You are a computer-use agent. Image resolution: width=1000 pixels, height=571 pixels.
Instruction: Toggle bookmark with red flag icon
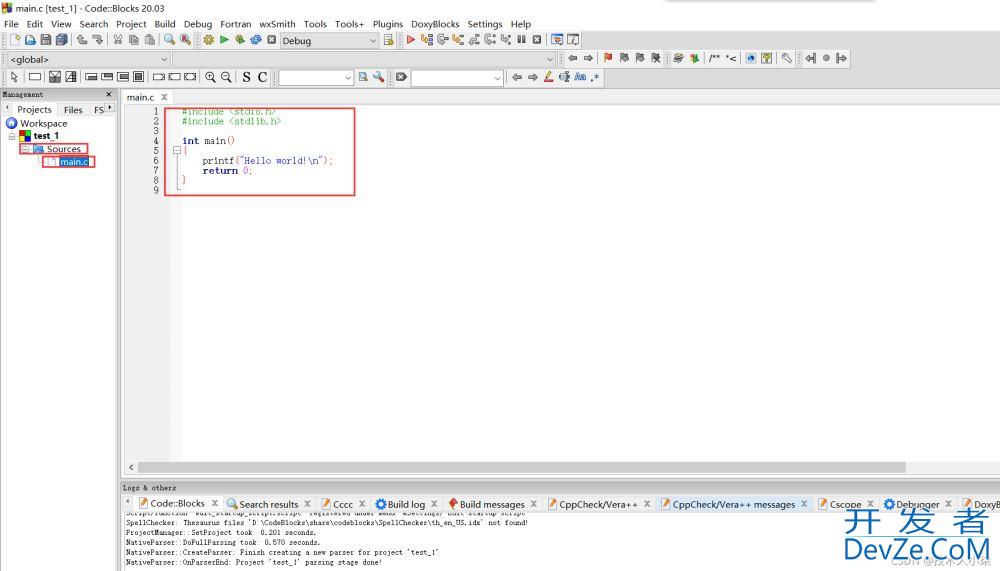point(608,58)
